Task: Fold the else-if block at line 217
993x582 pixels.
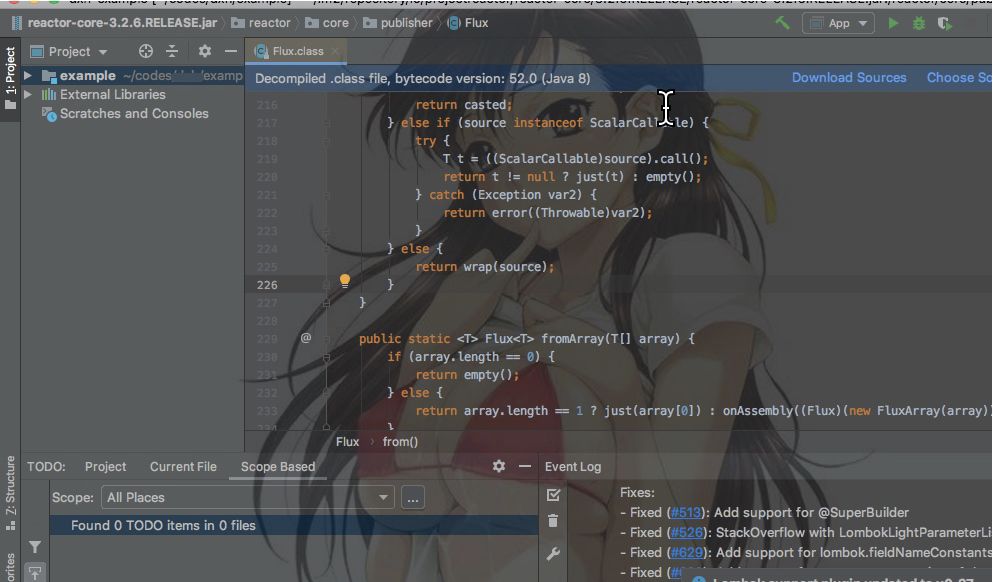Action: (326, 122)
